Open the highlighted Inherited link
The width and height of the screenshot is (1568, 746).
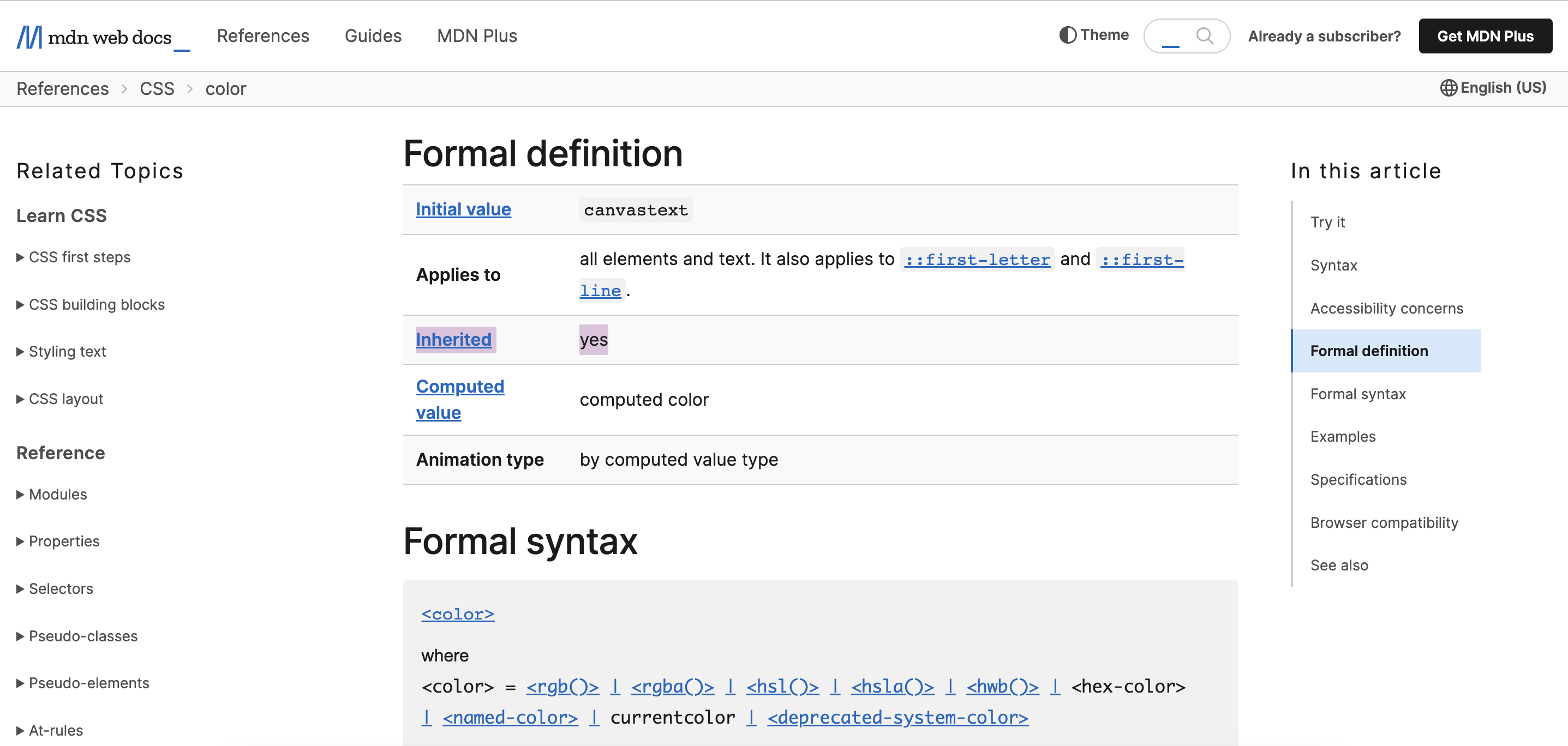coord(453,340)
